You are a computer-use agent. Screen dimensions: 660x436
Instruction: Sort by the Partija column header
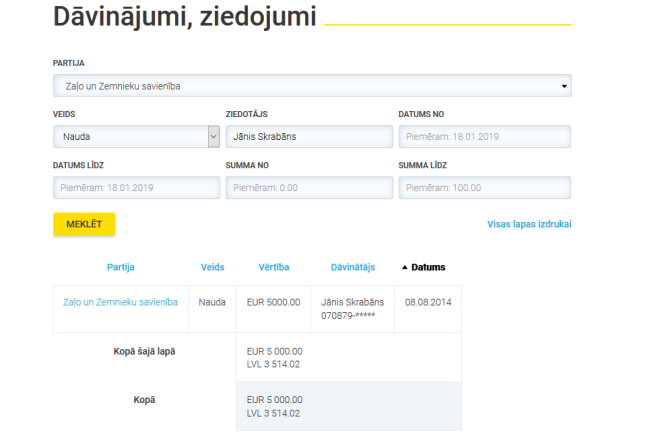[120, 267]
